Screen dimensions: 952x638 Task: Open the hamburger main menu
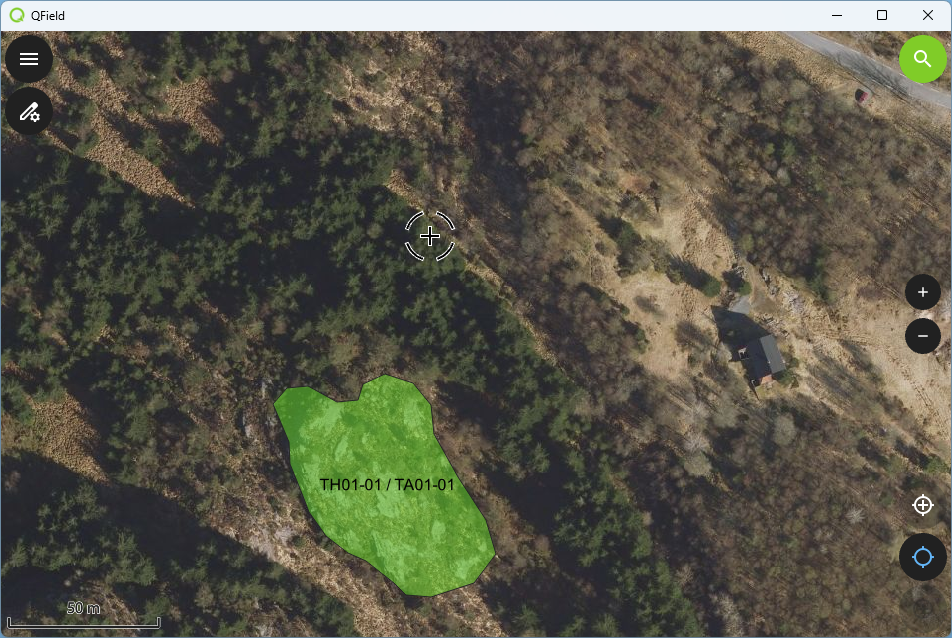29,59
